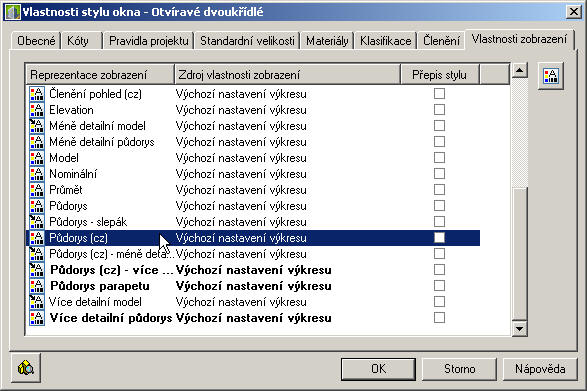Enable style override for Půdorys (cz) - více ...
Screen dimensions: 587x391
439,270
